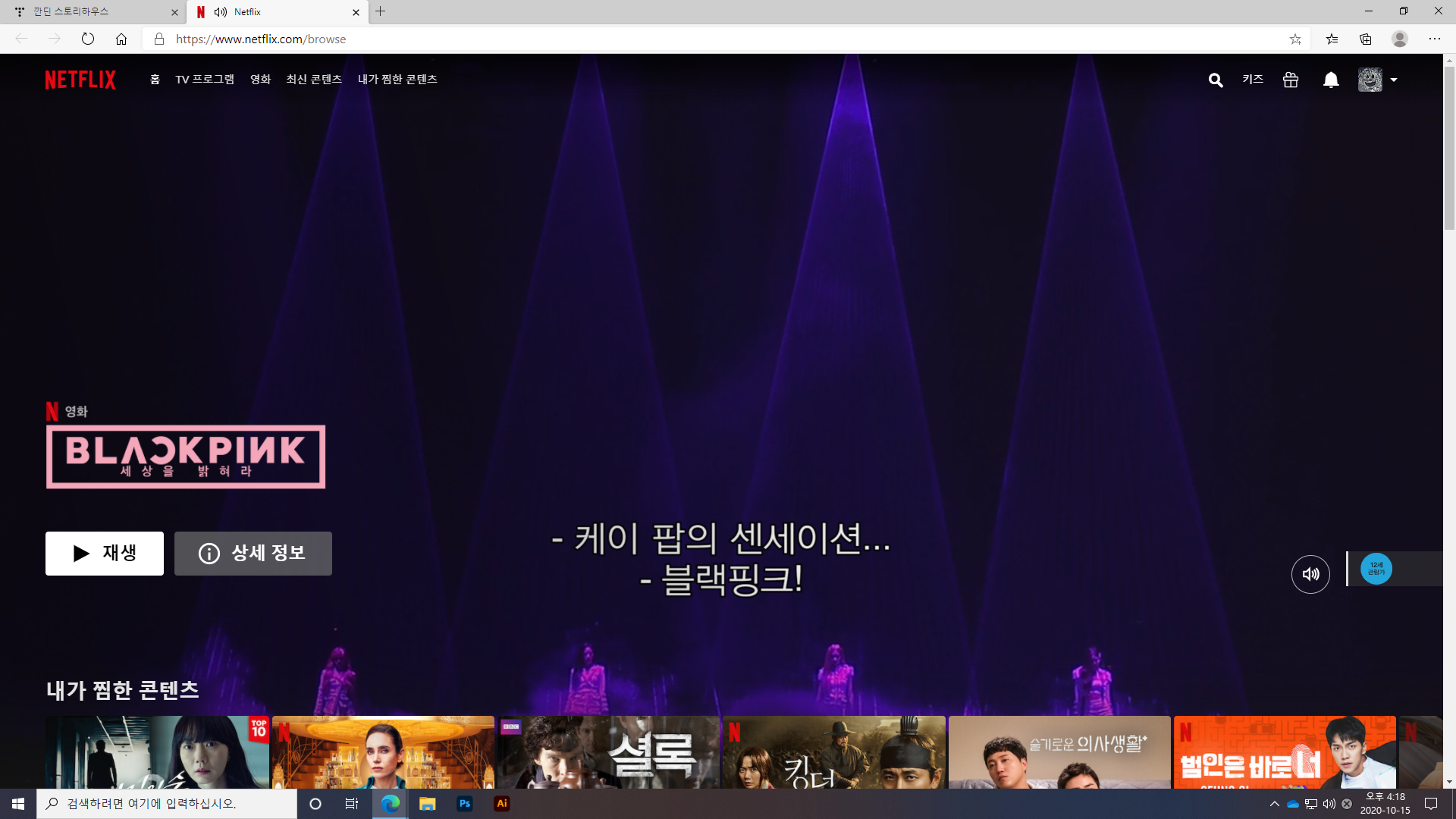Open the gift box icon

1291,80
